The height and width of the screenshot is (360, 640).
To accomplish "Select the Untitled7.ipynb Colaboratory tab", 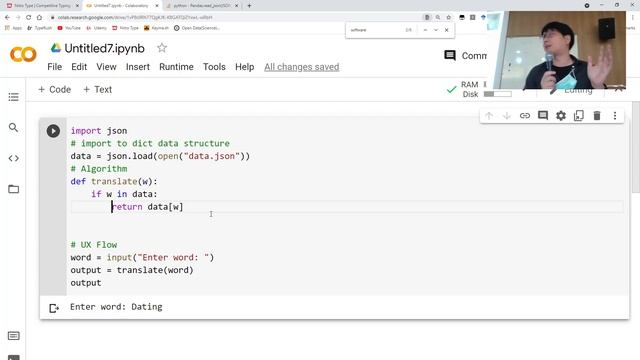I will [x=122, y=6].
